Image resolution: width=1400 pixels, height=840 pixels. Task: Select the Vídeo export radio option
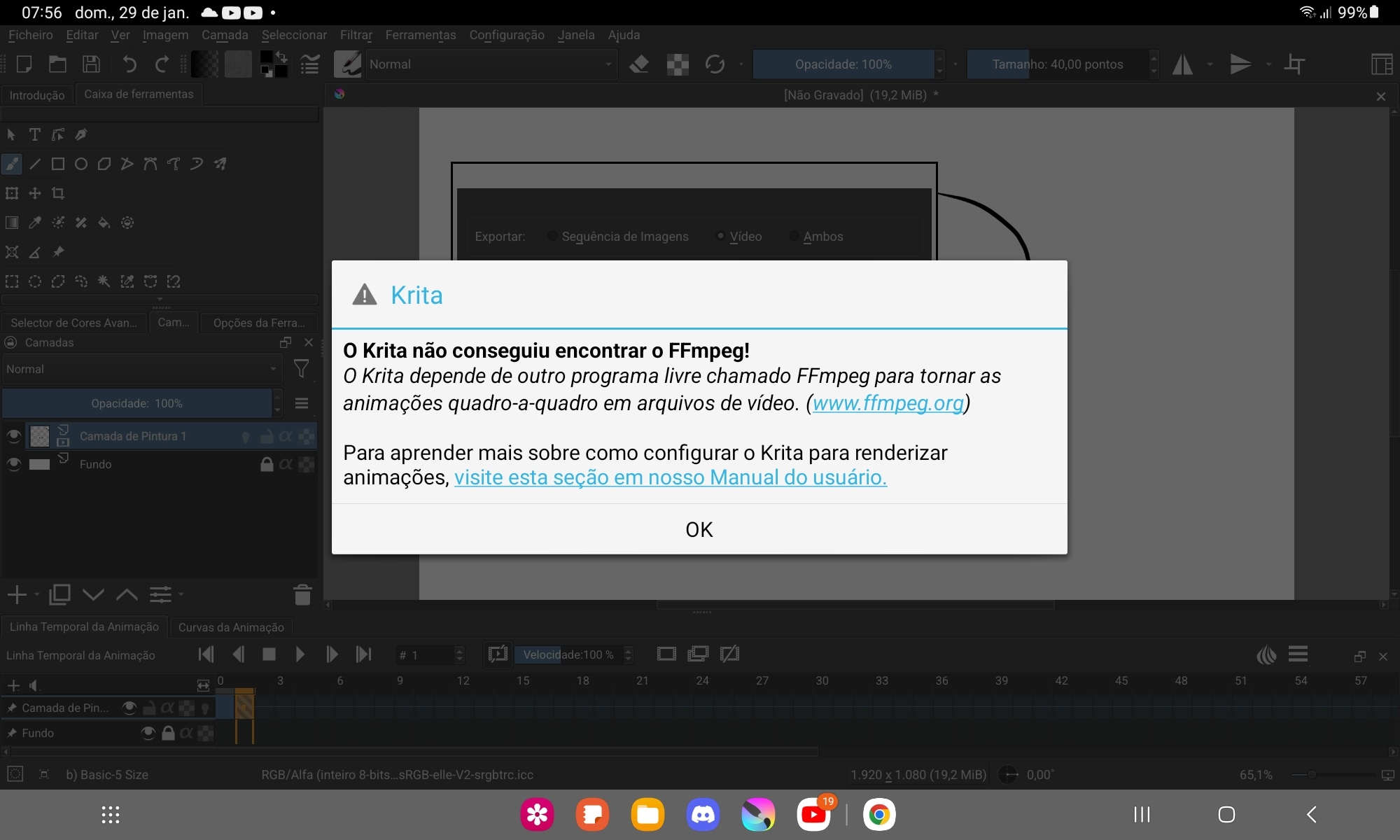(x=720, y=236)
